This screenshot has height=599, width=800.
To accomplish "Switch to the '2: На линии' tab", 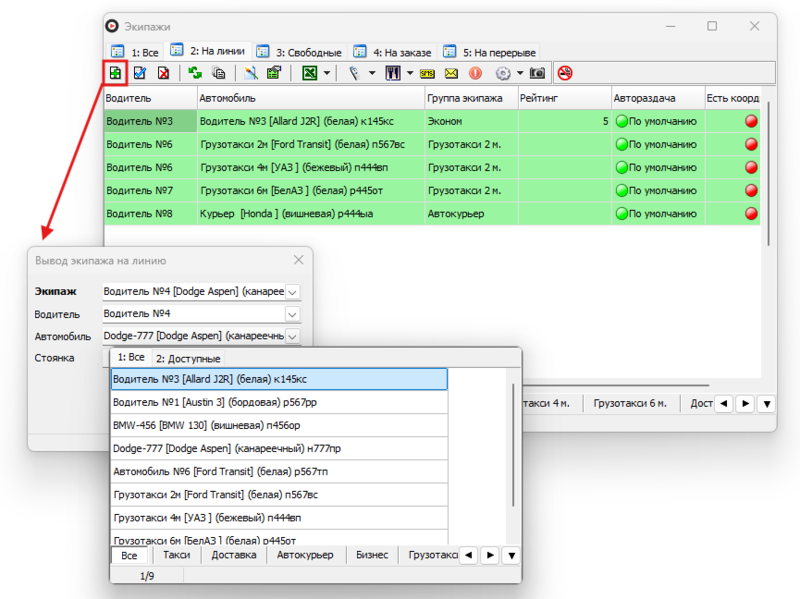I will 208,51.
